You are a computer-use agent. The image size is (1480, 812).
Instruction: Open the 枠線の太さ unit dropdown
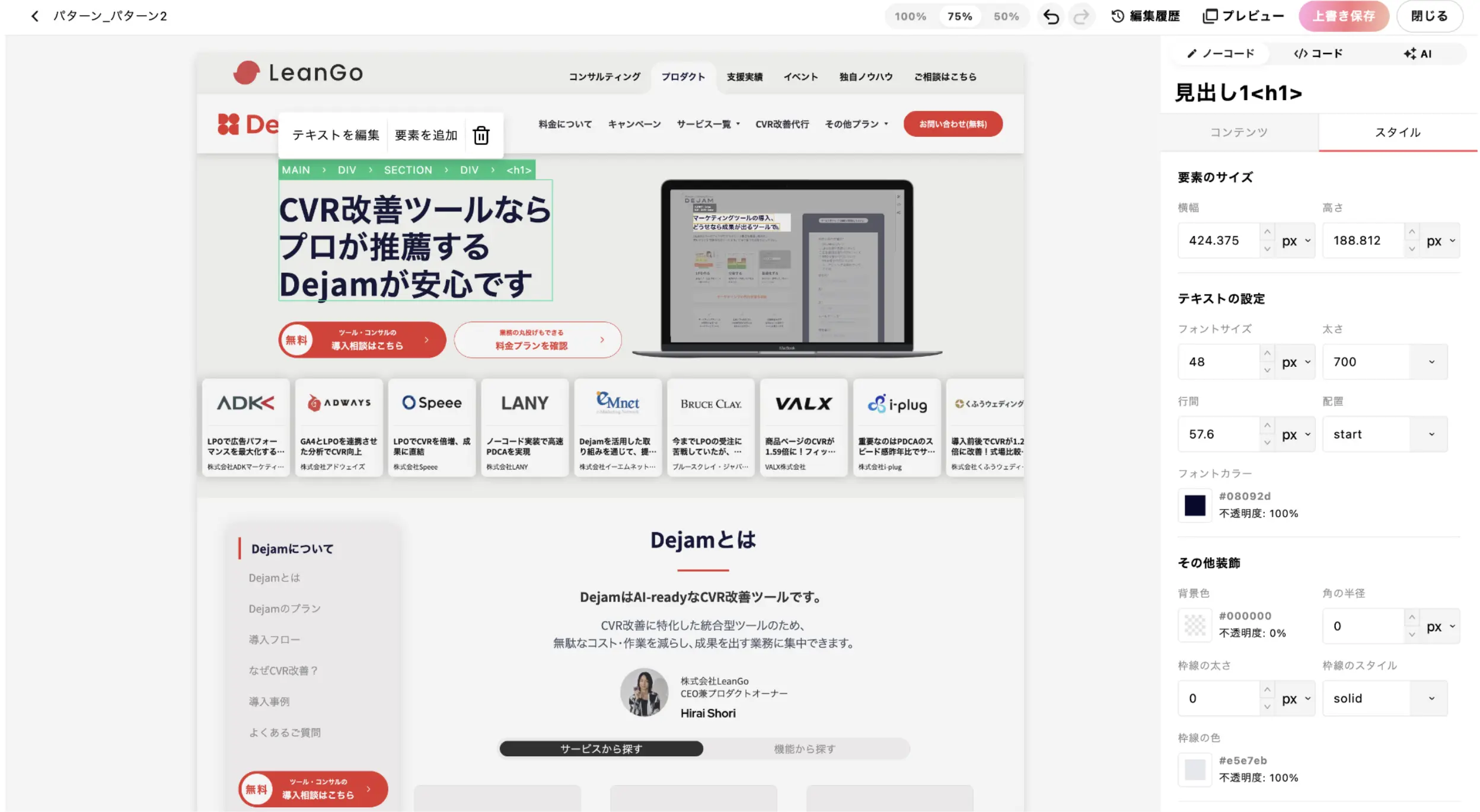1295,698
